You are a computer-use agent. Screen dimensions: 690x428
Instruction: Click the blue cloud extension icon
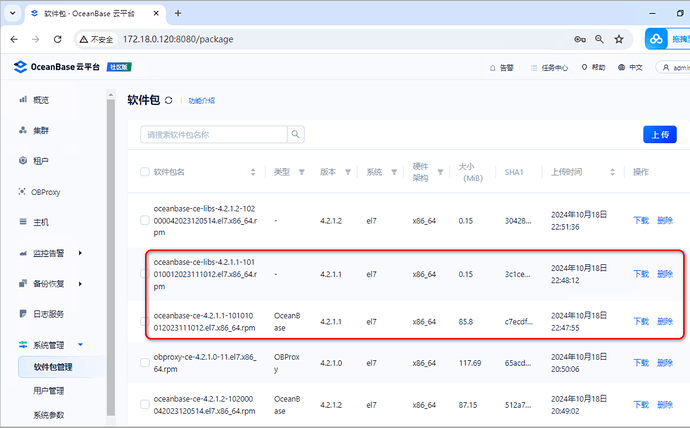(656, 39)
